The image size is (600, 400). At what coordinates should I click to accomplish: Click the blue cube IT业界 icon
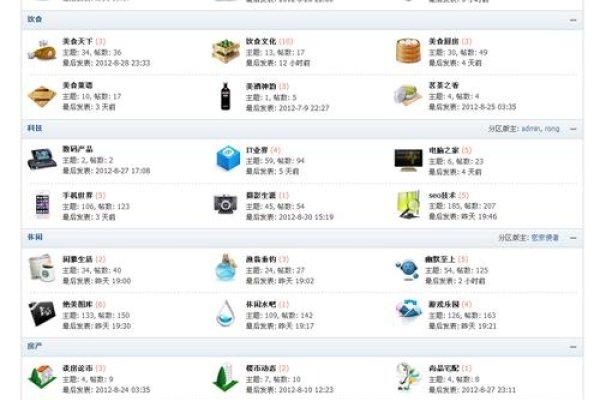pos(227,158)
